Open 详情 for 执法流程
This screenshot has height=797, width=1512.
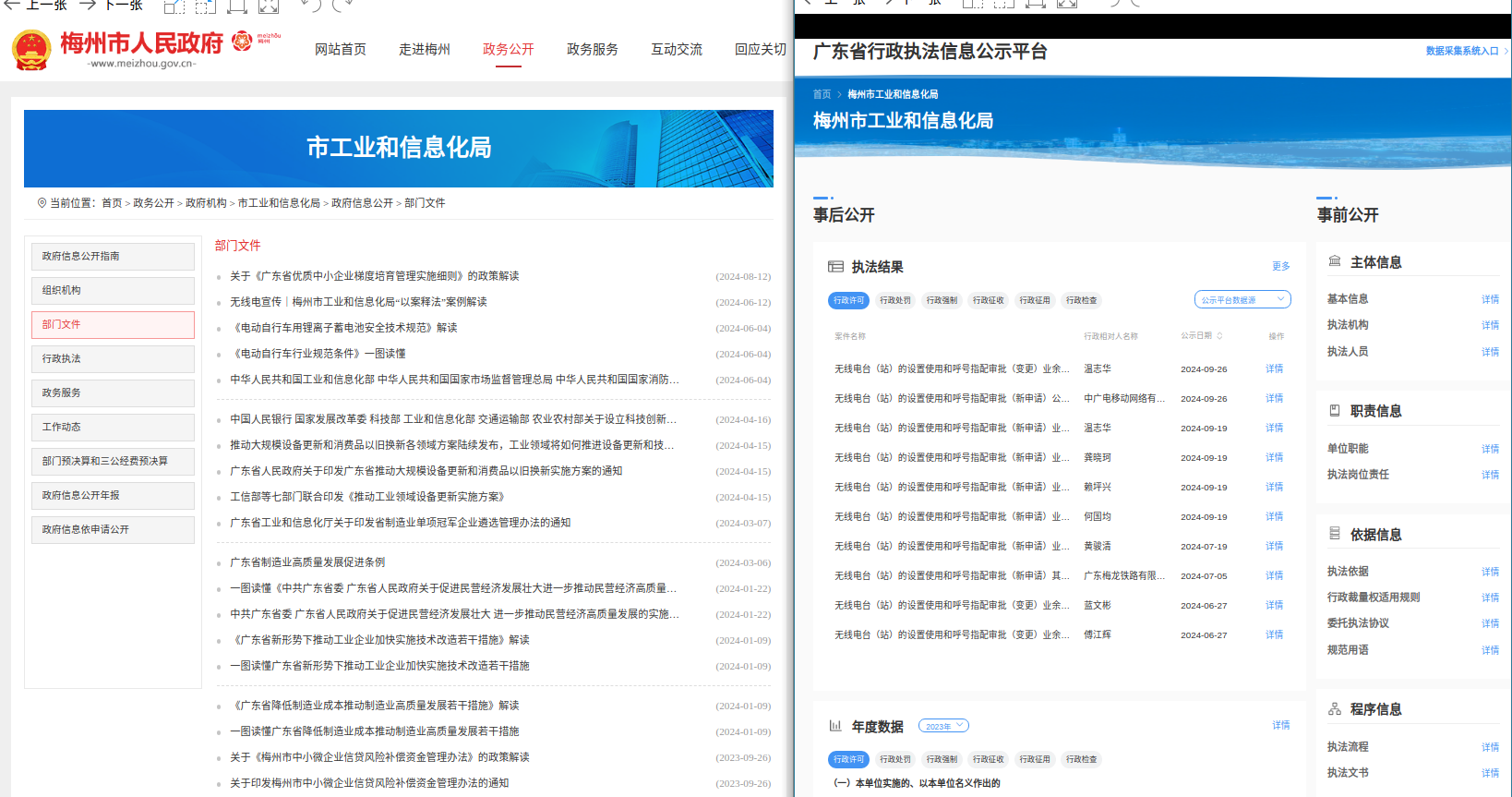point(1491,747)
